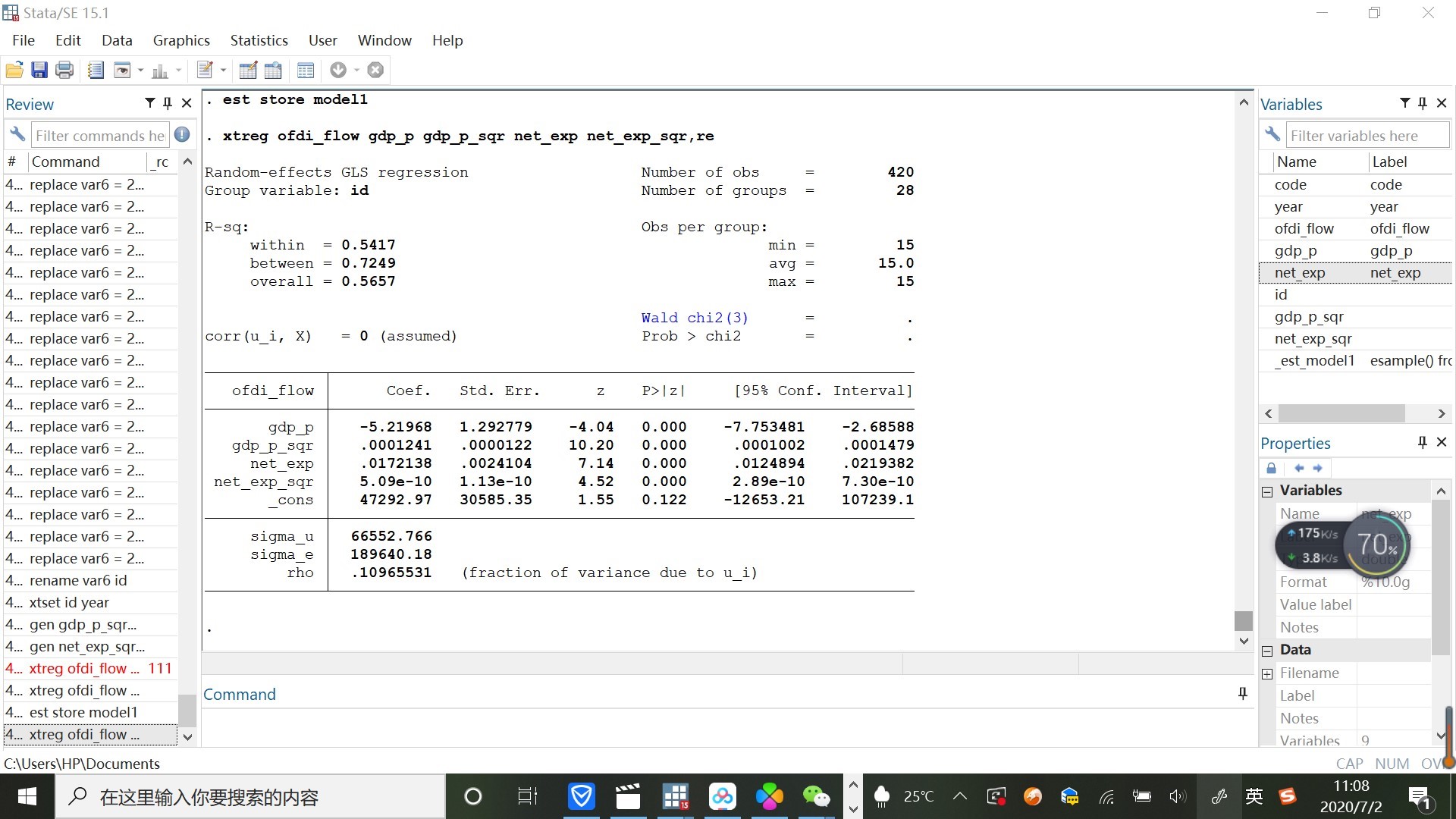Go to next variable in Properties

coord(1317,468)
